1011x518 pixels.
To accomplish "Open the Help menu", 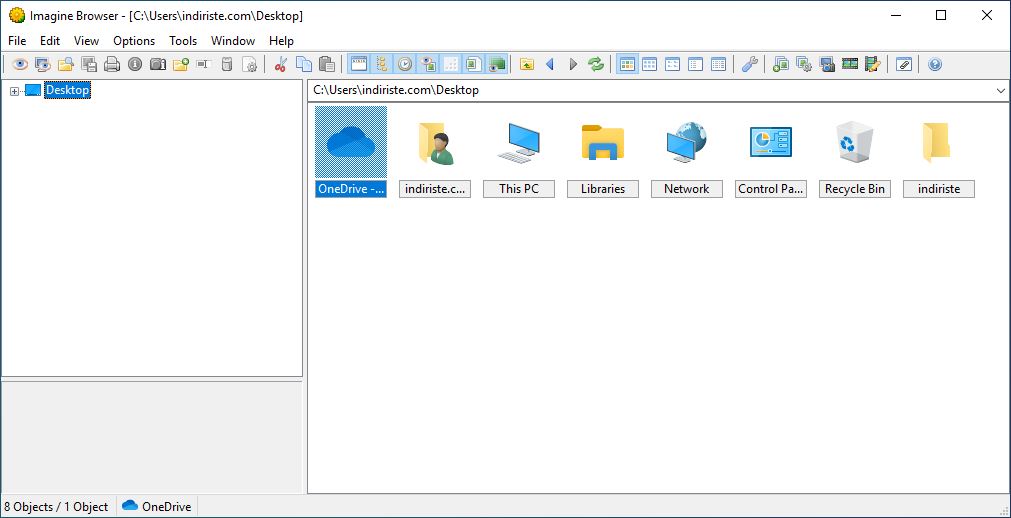I will [281, 41].
